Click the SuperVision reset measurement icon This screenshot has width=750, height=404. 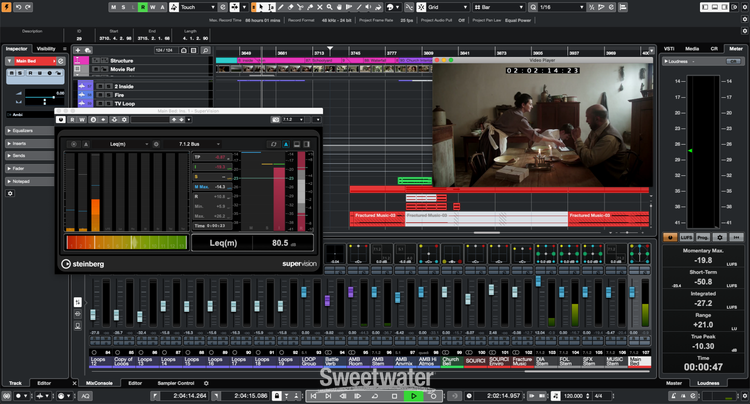pyautogui.click(x=274, y=144)
